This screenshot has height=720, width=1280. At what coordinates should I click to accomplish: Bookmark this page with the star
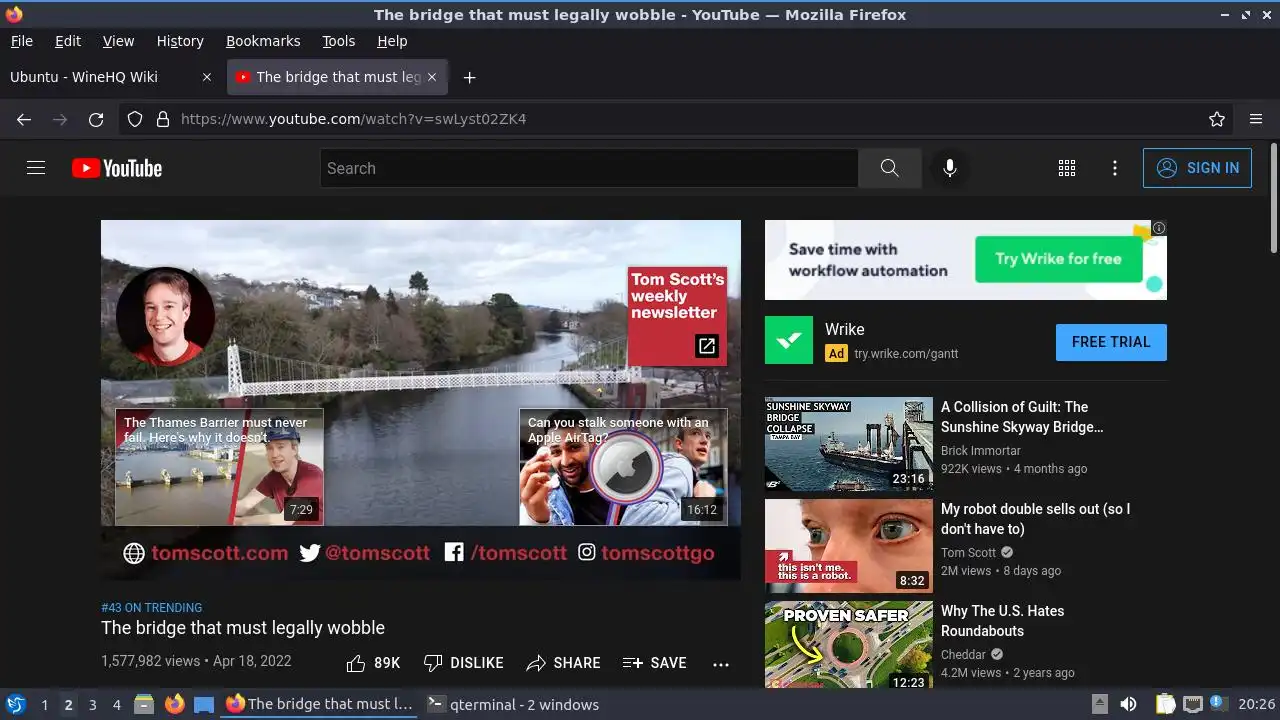1217,119
